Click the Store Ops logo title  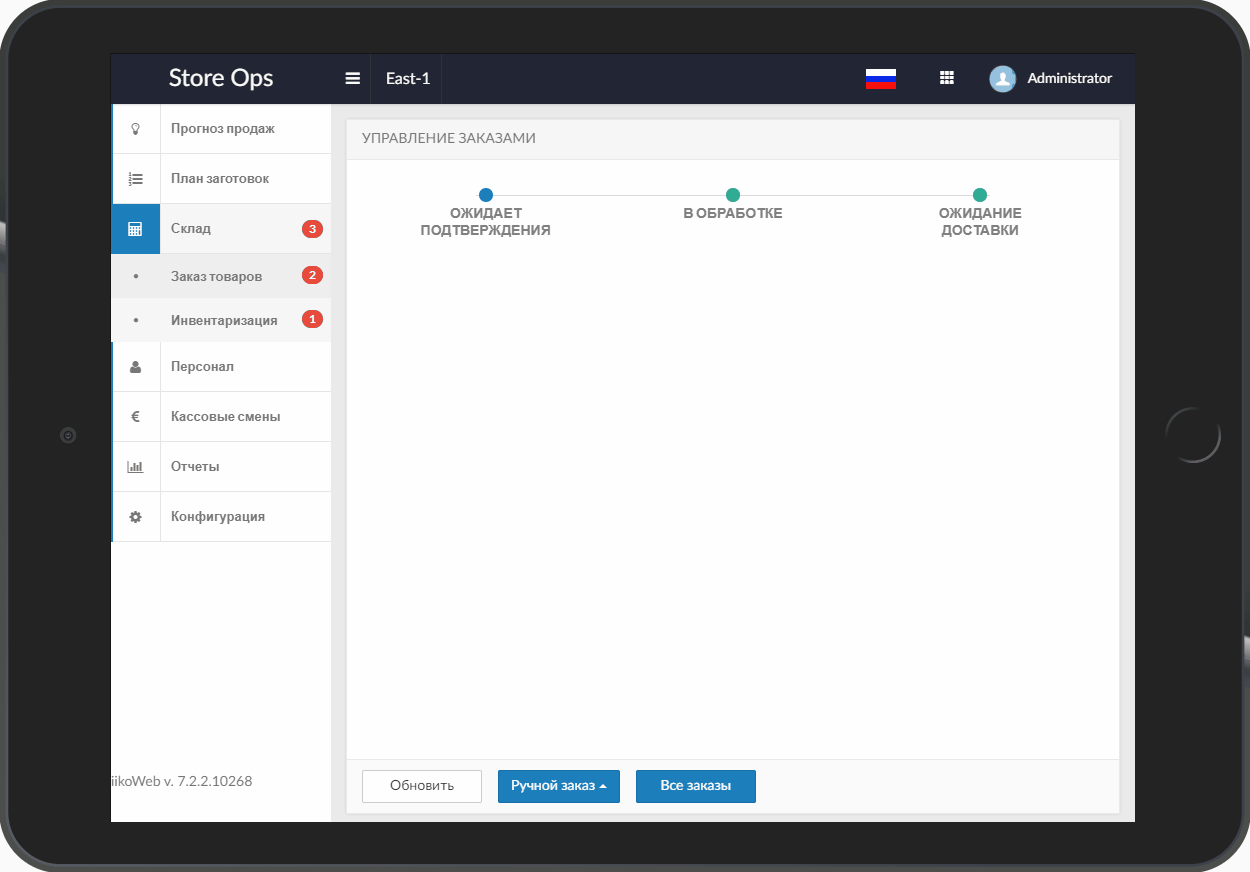tap(221, 78)
